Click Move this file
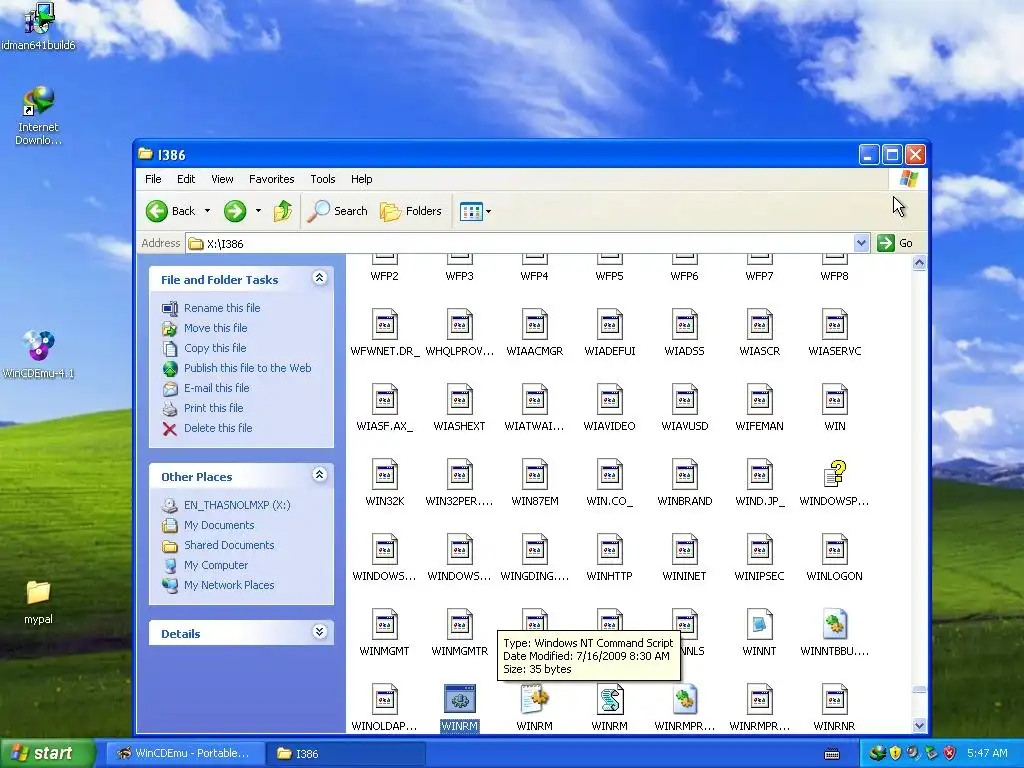The width and height of the screenshot is (1024, 768). (216, 328)
